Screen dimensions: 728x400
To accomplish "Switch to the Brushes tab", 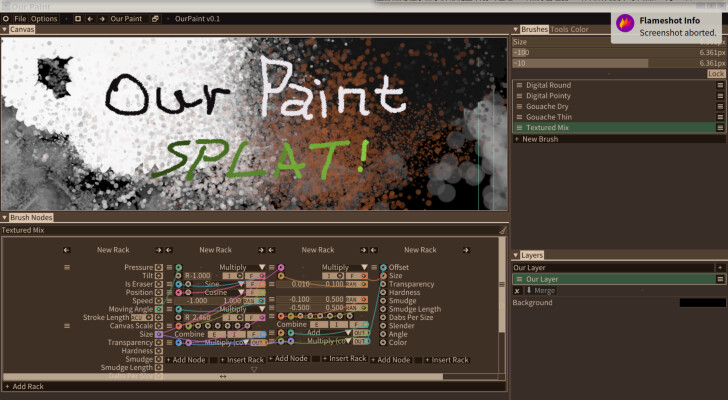I will (x=534, y=29).
